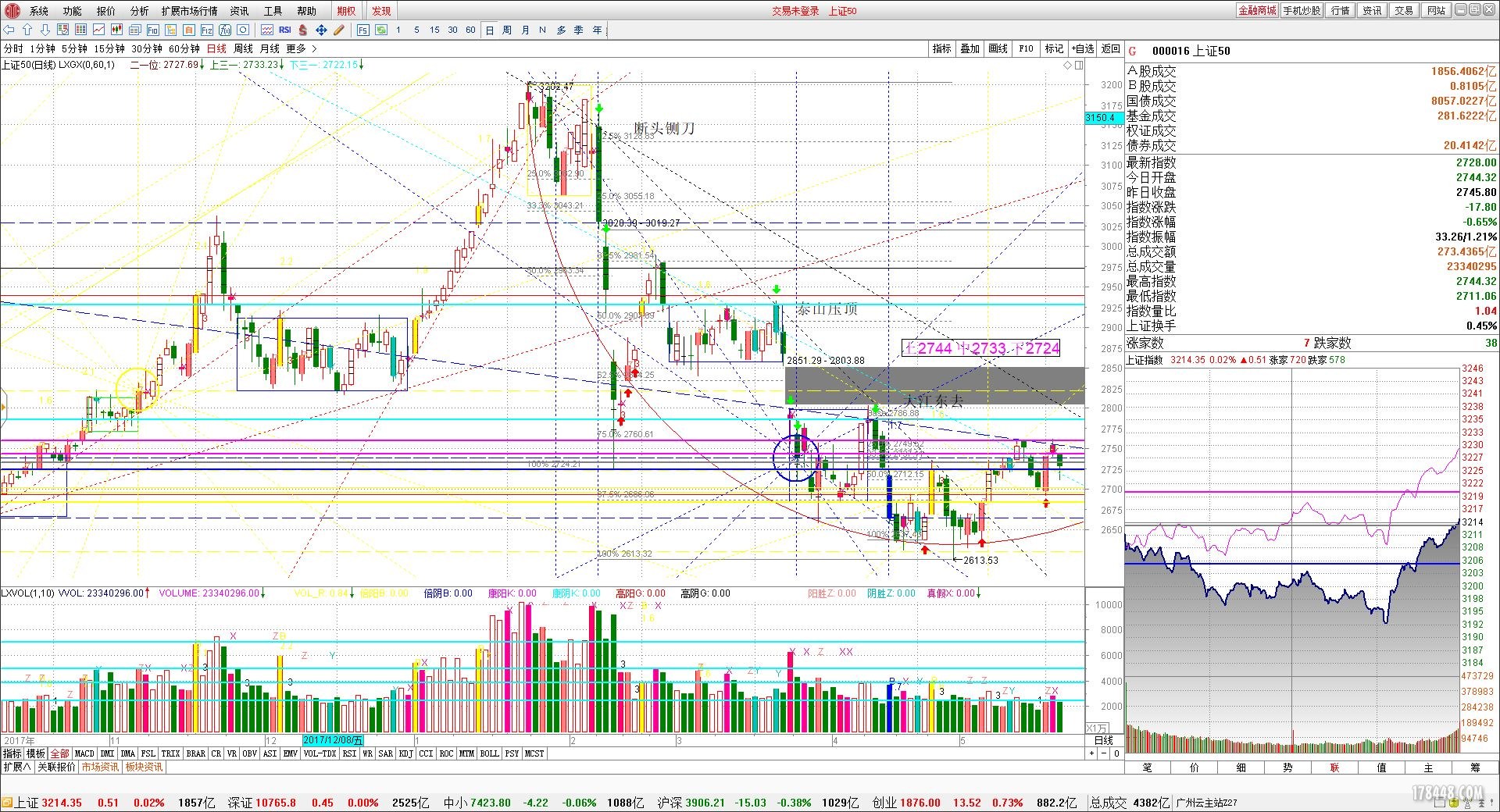Click the 发现 discover button
Image resolution: width=1500 pixels, height=812 pixels.
pos(381,11)
